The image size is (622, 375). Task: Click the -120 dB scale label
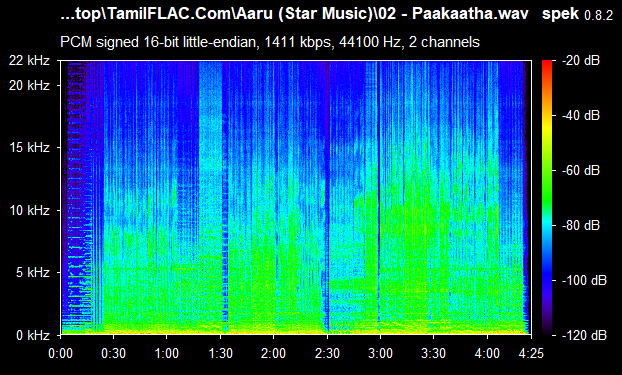(x=584, y=335)
